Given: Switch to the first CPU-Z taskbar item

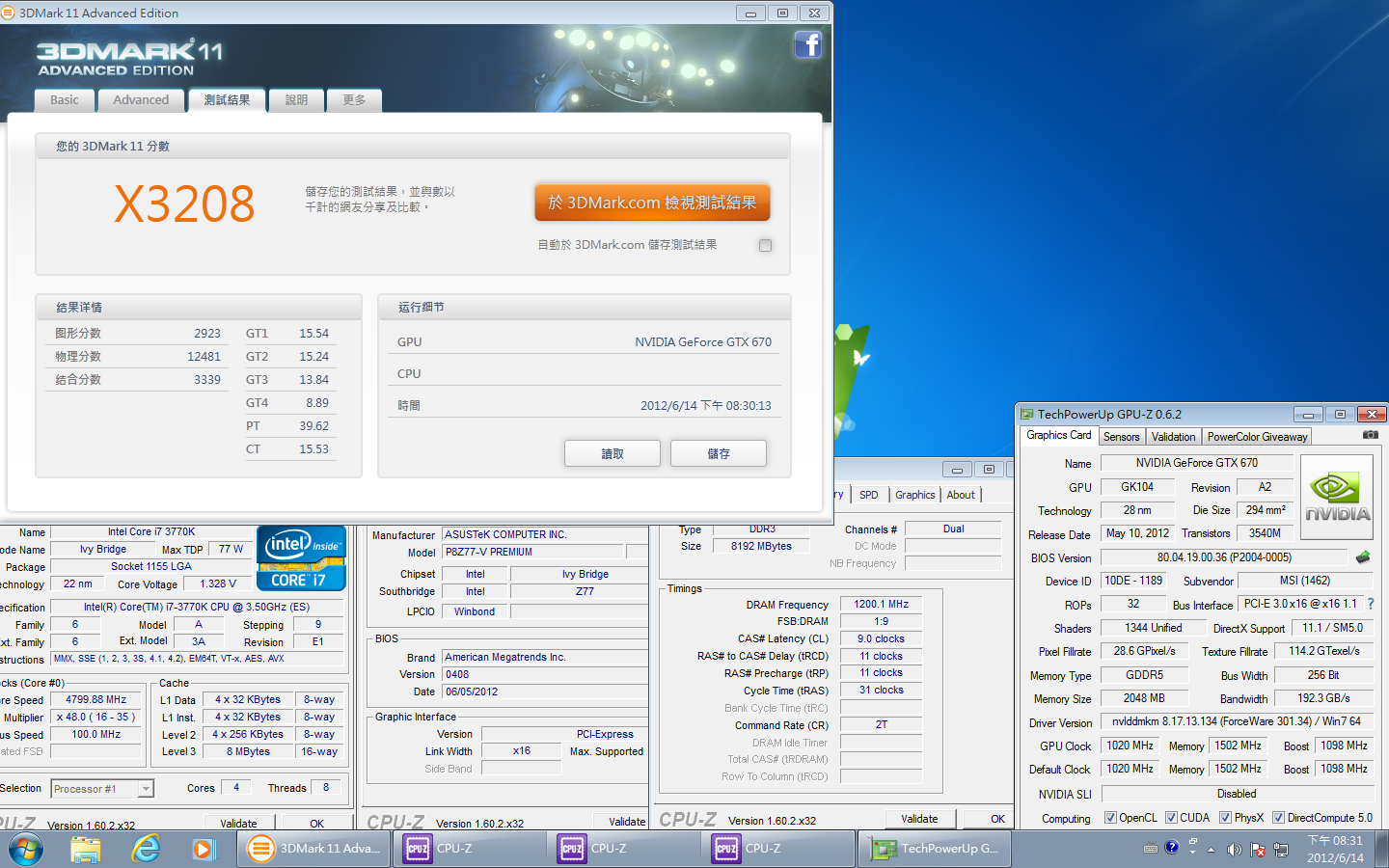Looking at the screenshot, I should point(471,849).
